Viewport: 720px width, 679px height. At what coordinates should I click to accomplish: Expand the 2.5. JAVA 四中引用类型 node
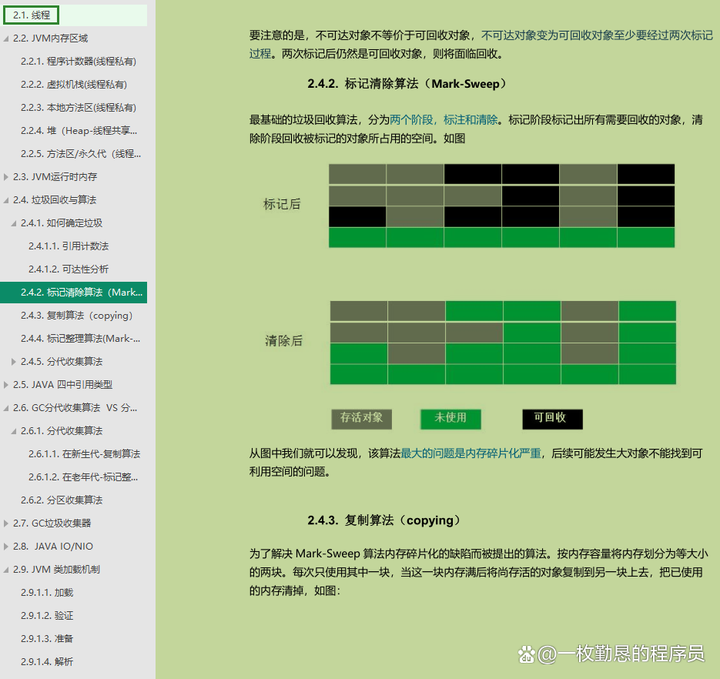6,385
